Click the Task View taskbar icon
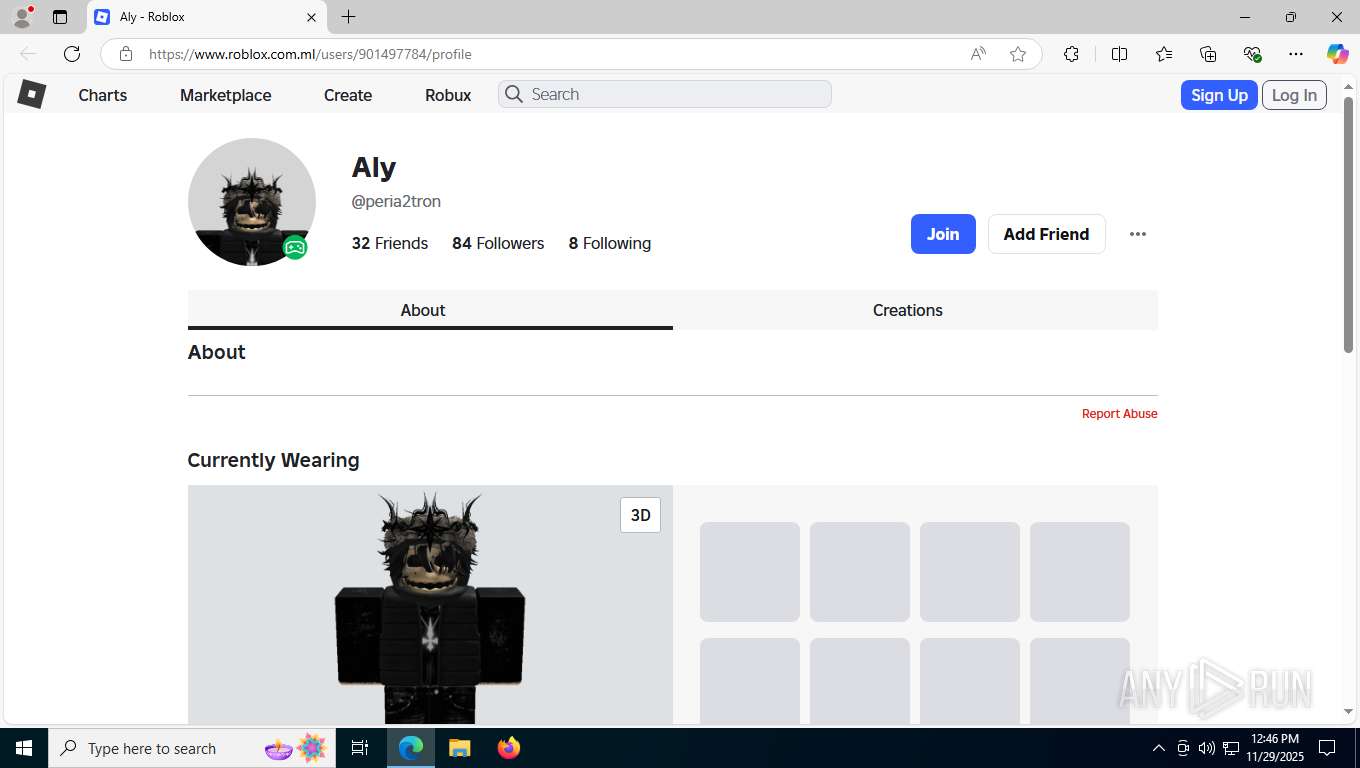 [x=360, y=748]
